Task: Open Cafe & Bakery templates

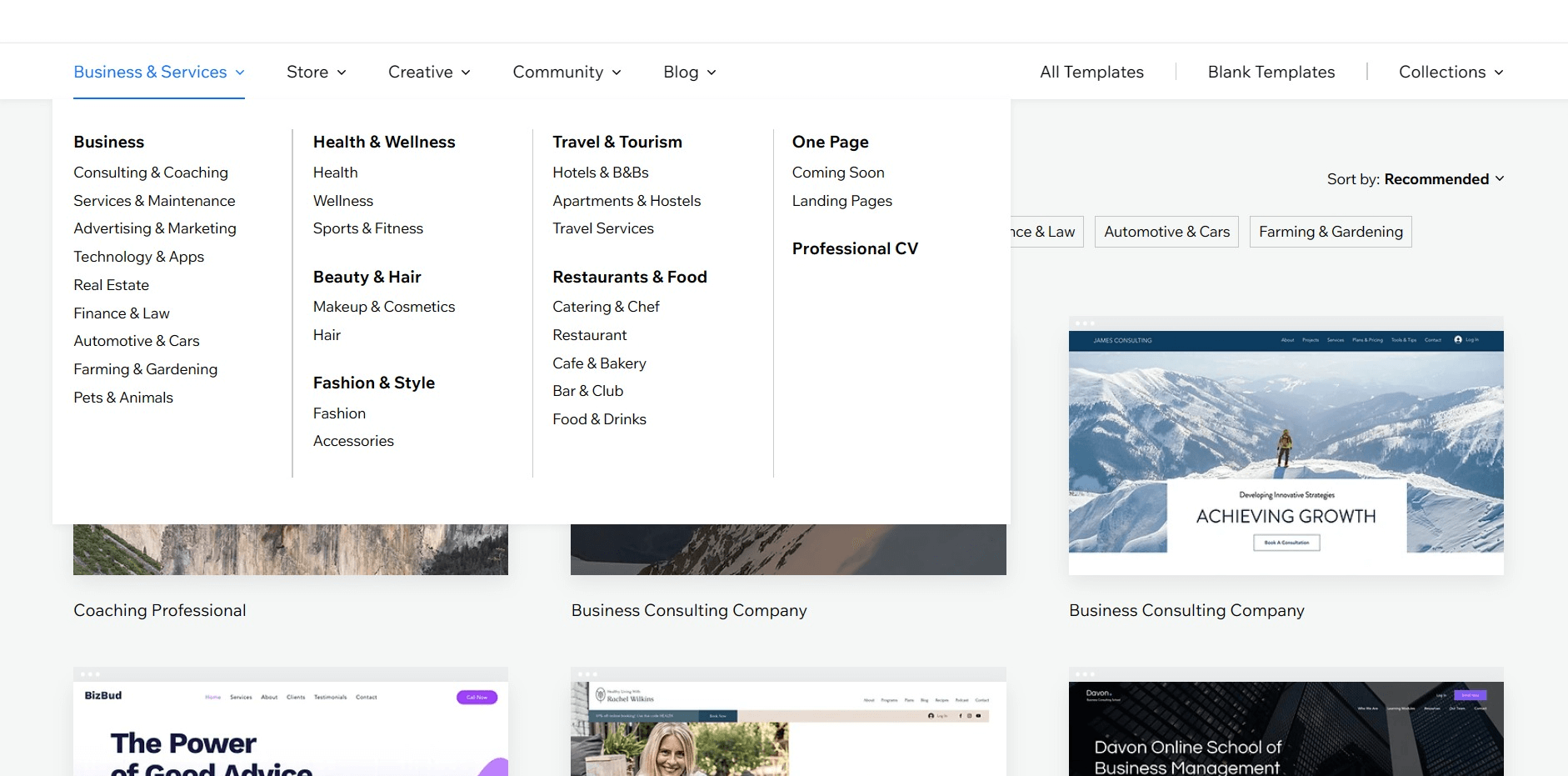Action: coord(599,363)
